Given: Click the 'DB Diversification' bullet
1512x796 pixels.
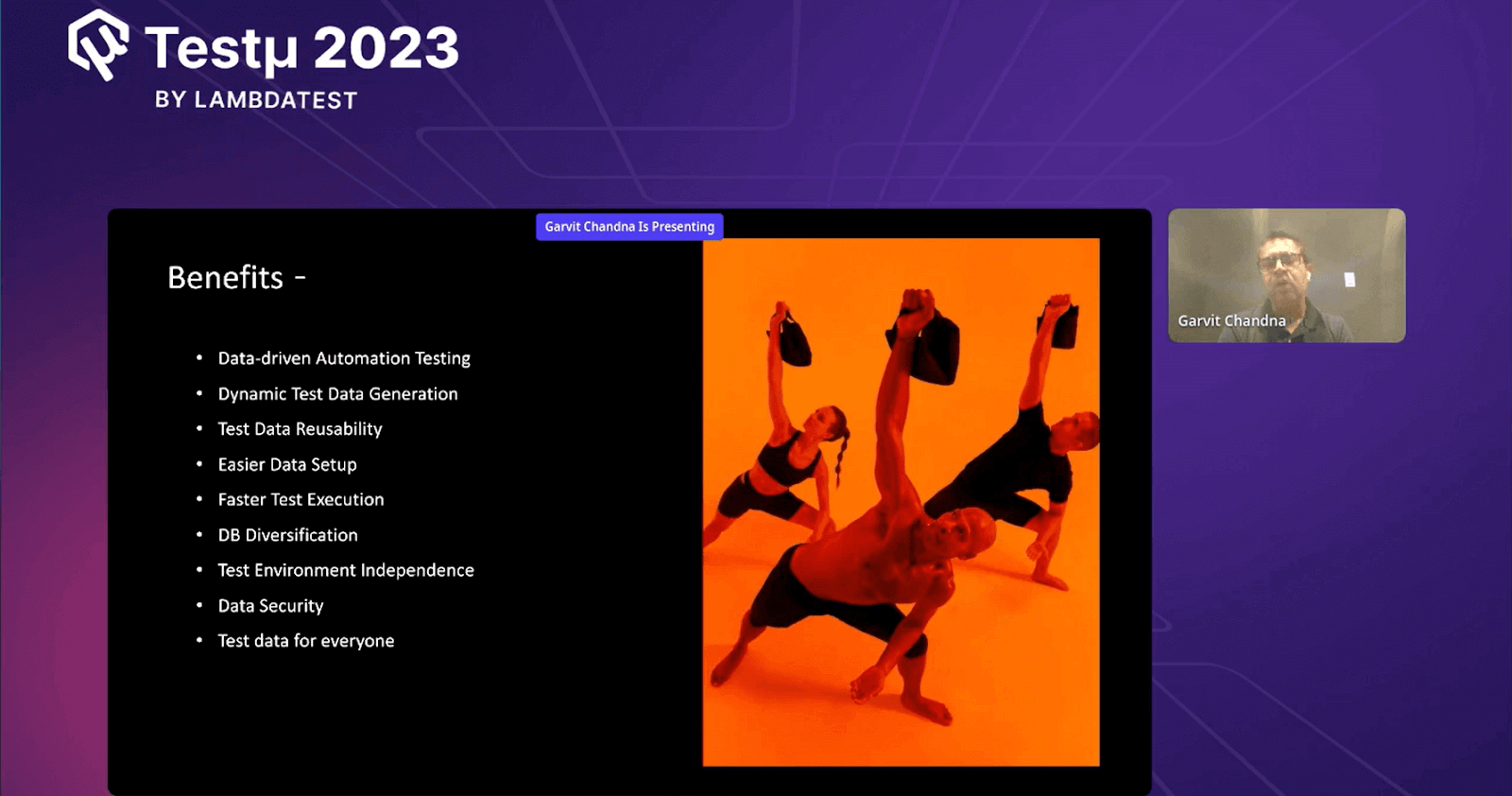Looking at the screenshot, I should pyautogui.click(x=287, y=535).
